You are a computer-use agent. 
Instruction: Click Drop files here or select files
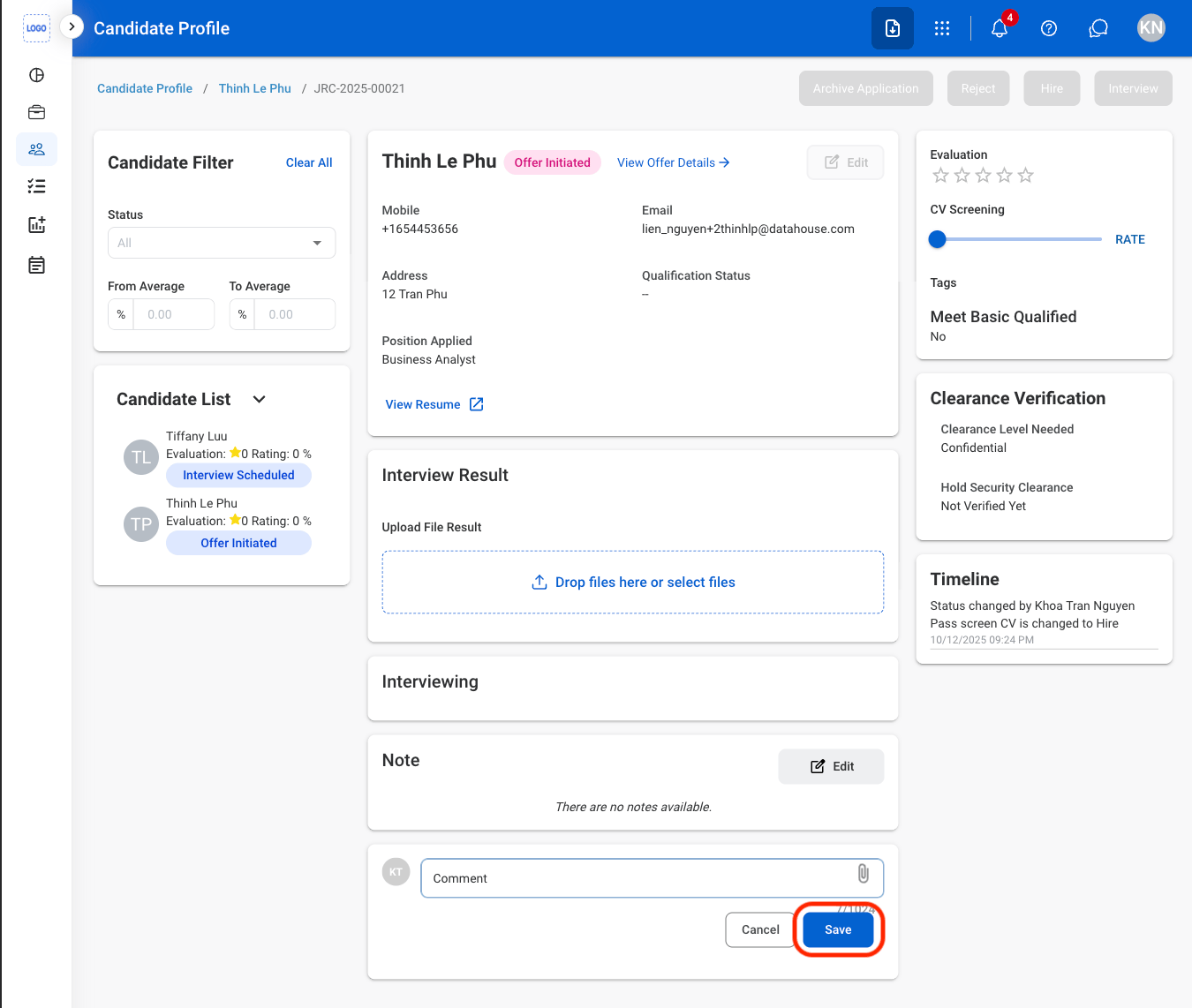point(633,583)
